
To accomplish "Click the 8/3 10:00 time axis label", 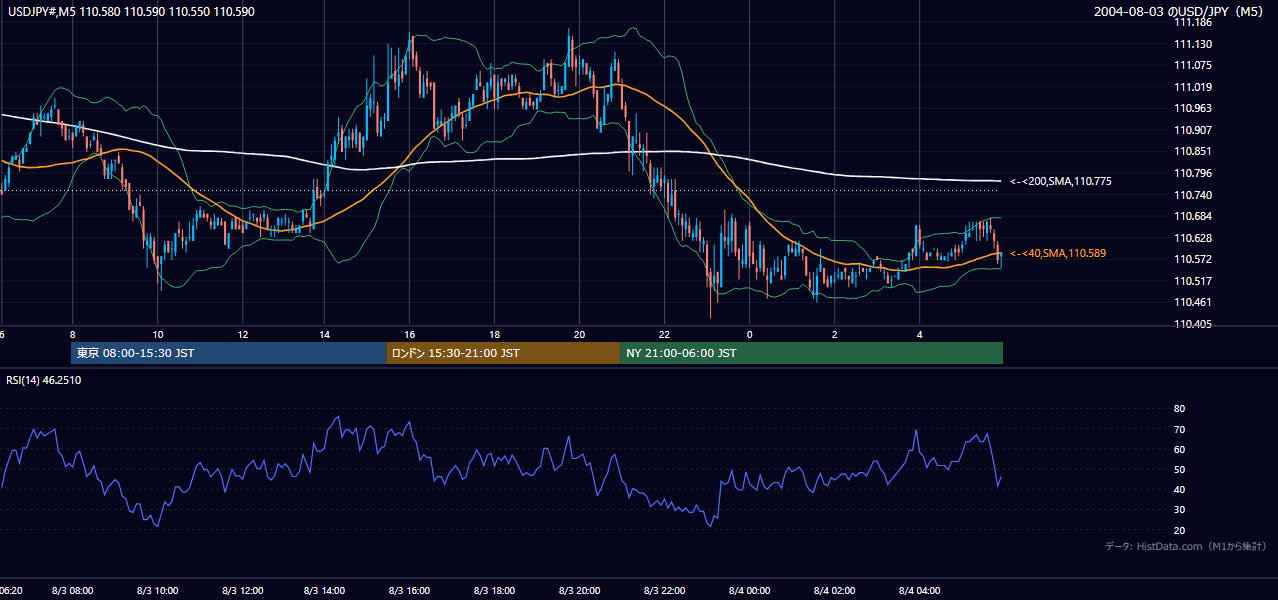I will coord(157,591).
